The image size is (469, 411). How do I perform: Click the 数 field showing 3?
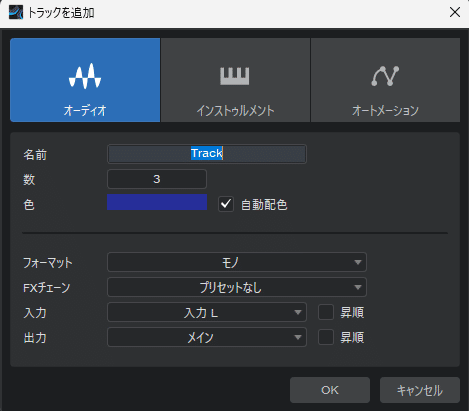(157, 179)
